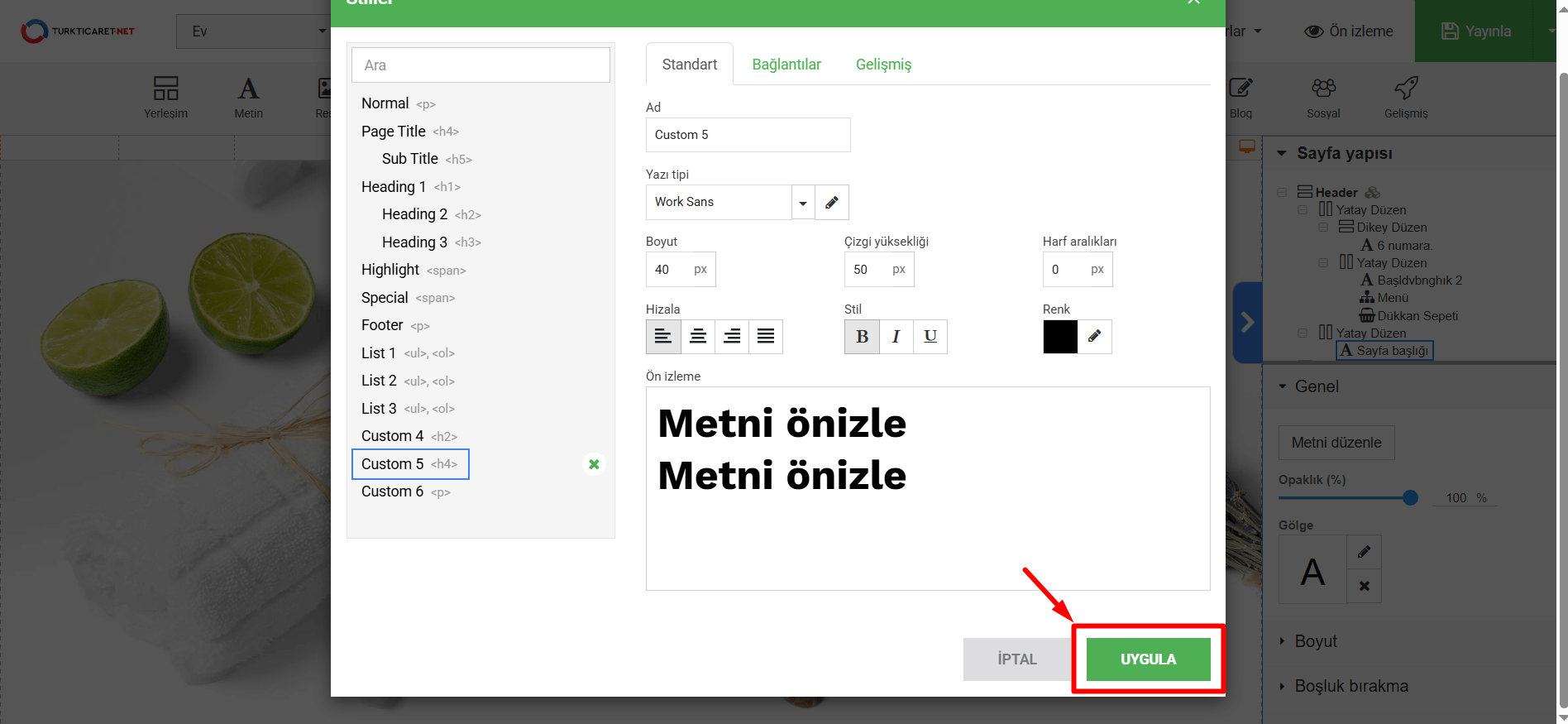Toggle Underline style button
Image resolution: width=1568 pixels, height=724 pixels.
pyautogui.click(x=930, y=337)
